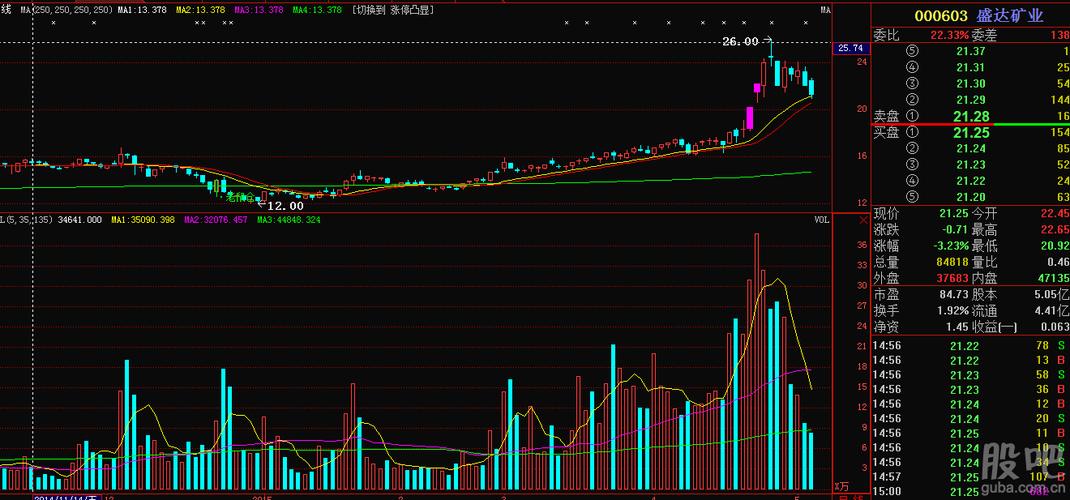Click the volume MA2:32076.457 legend
The image size is (1070, 500).
(x=216, y=220)
